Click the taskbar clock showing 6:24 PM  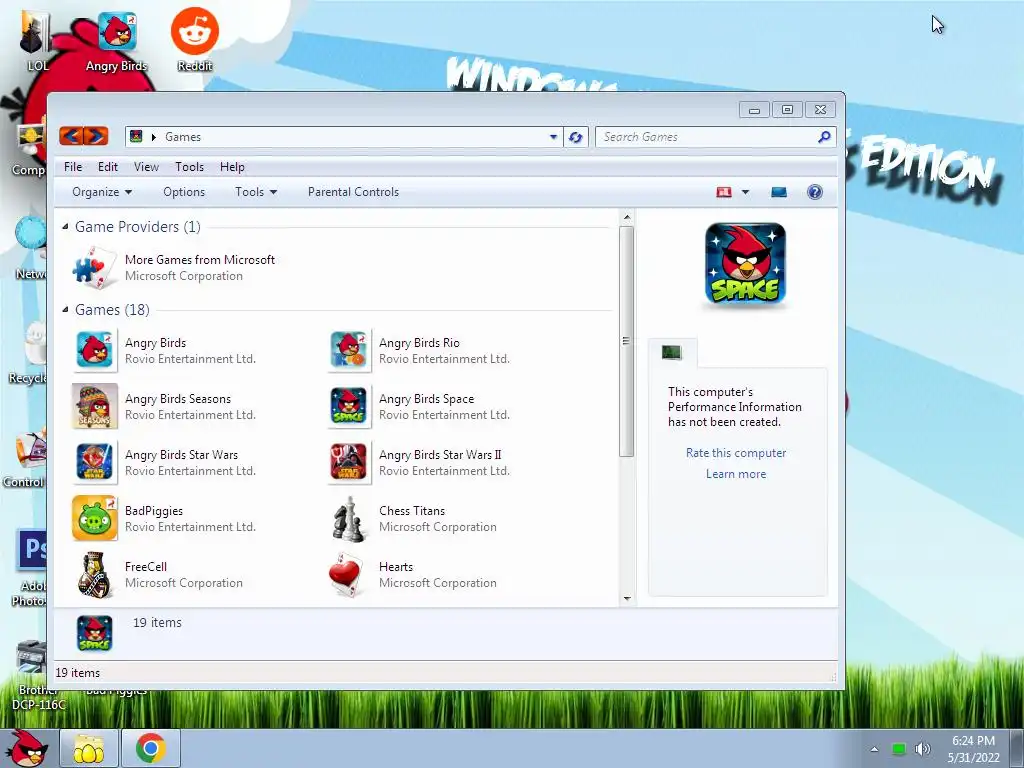[974, 749]
